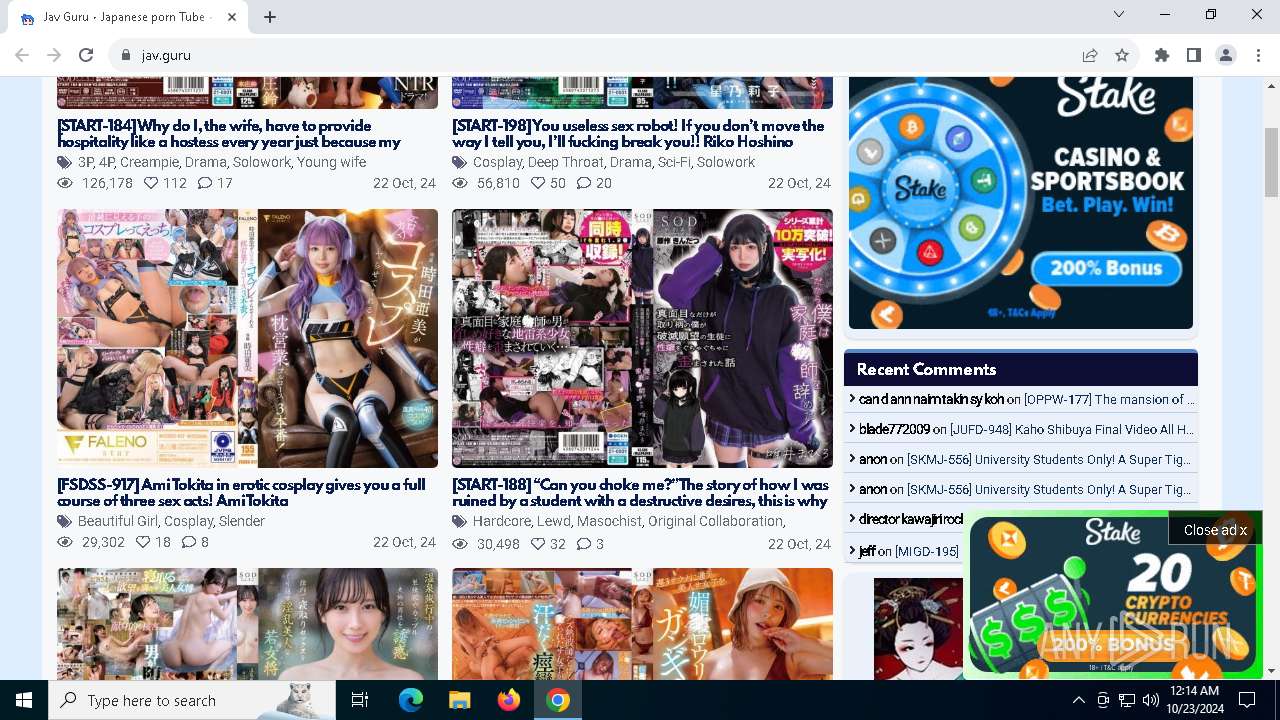1280x720 pixels.
Task: Open comments icon showing 8
Action: click(189, 542)
